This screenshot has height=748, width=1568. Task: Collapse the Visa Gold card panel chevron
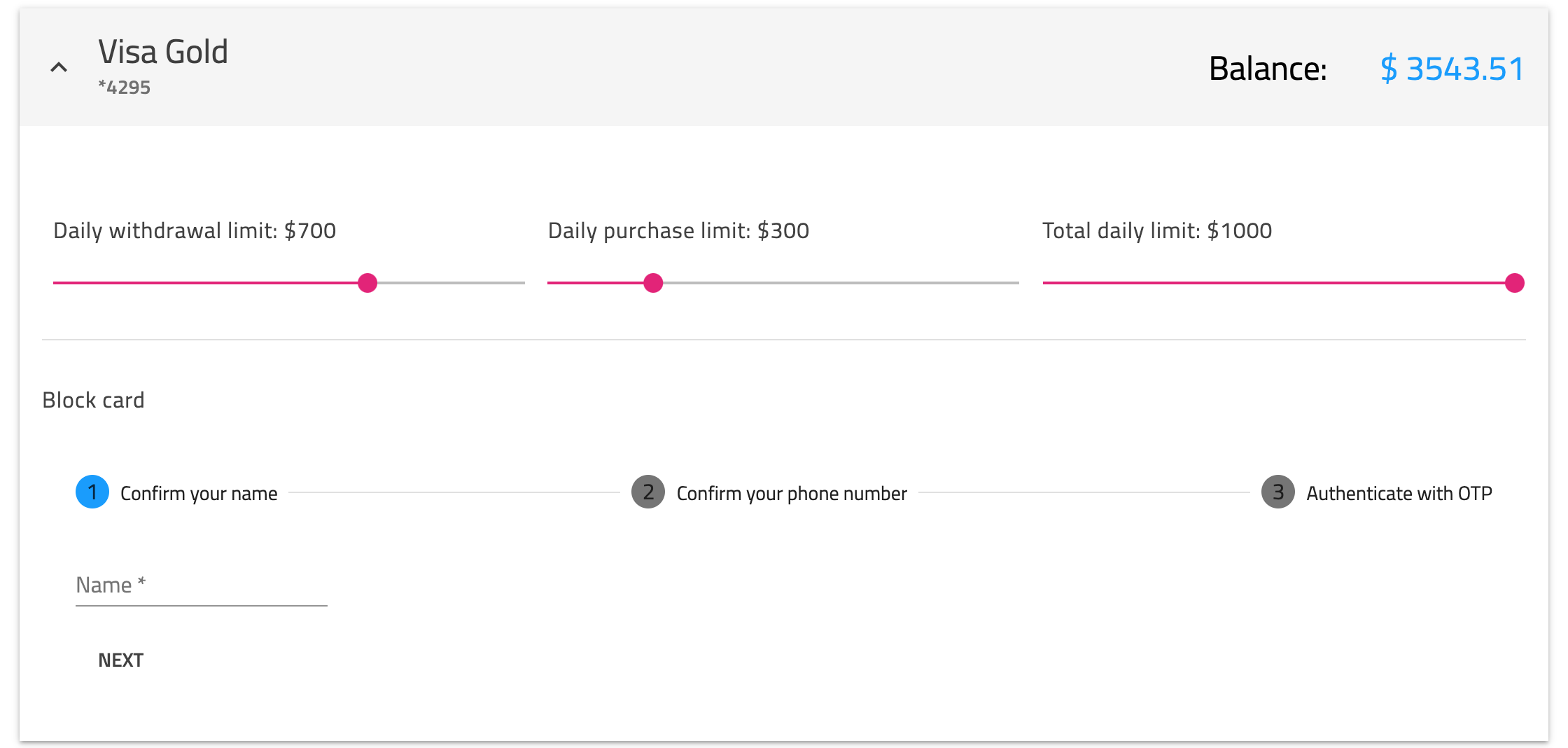(59, 68)
